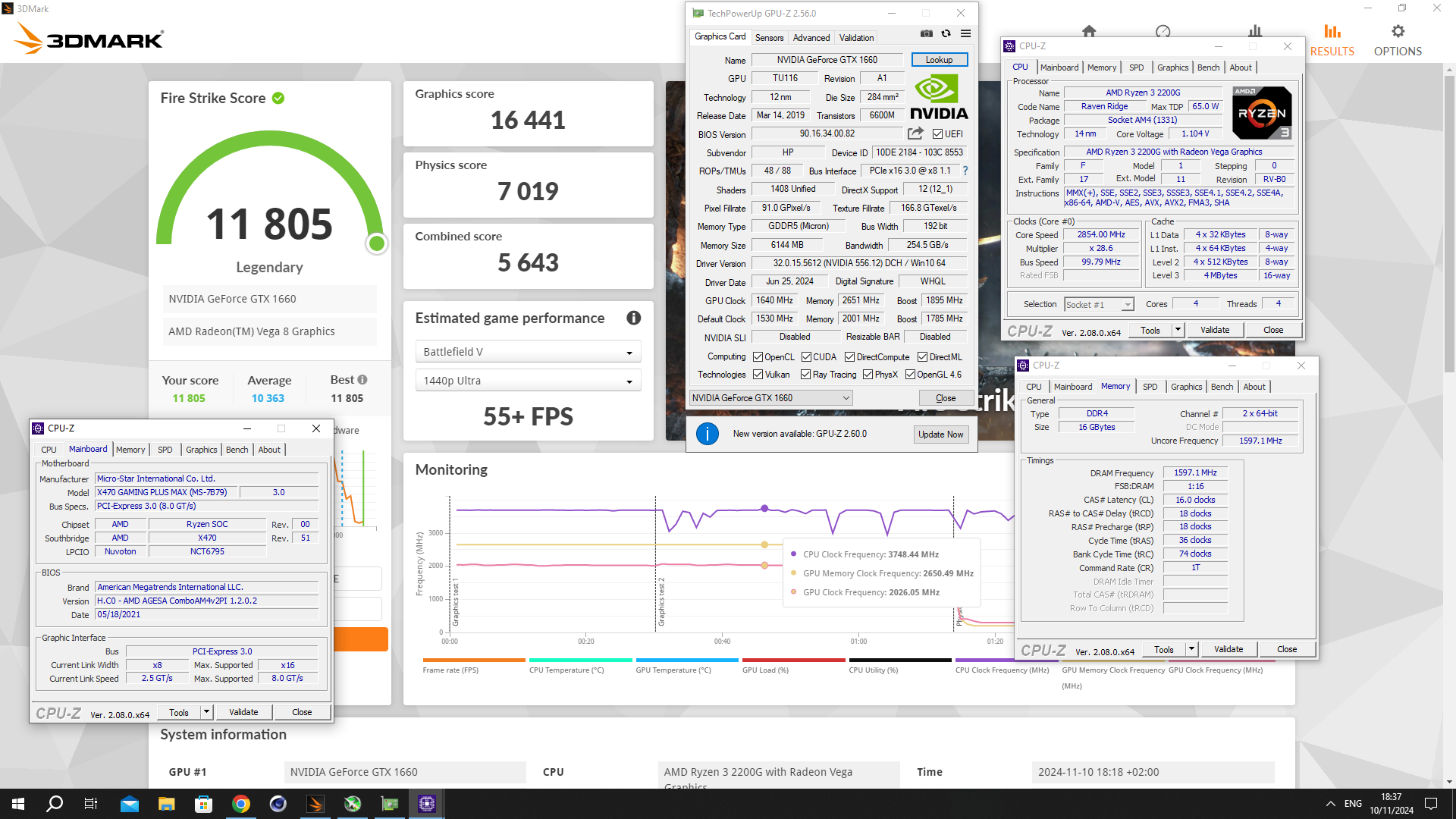This screenshot has width=1456, height=819.
Task: Toggle PhysX checkbox in GPU-Z
Action: point(868,375)
